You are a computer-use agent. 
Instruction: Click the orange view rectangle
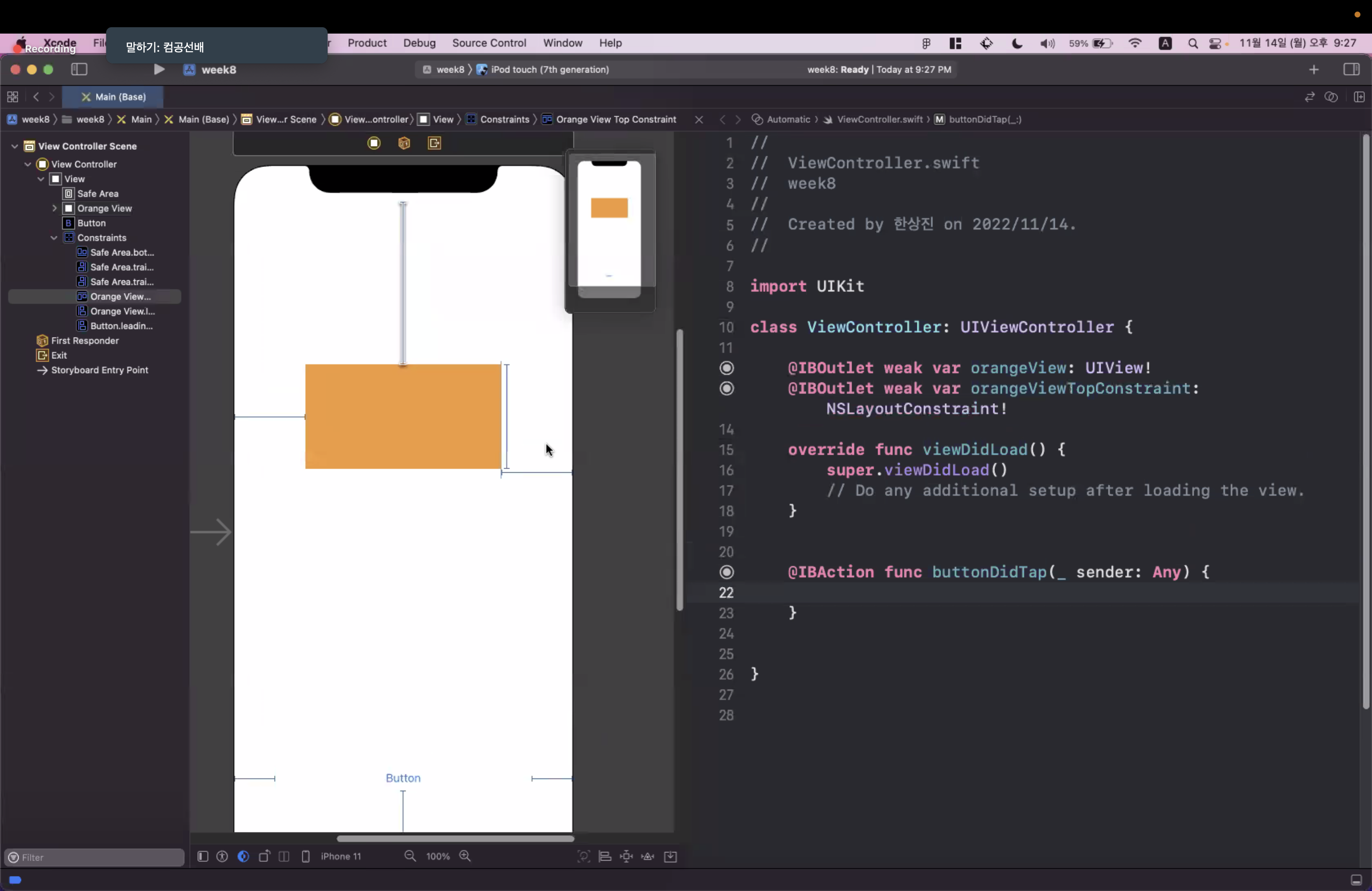point(403,416)
